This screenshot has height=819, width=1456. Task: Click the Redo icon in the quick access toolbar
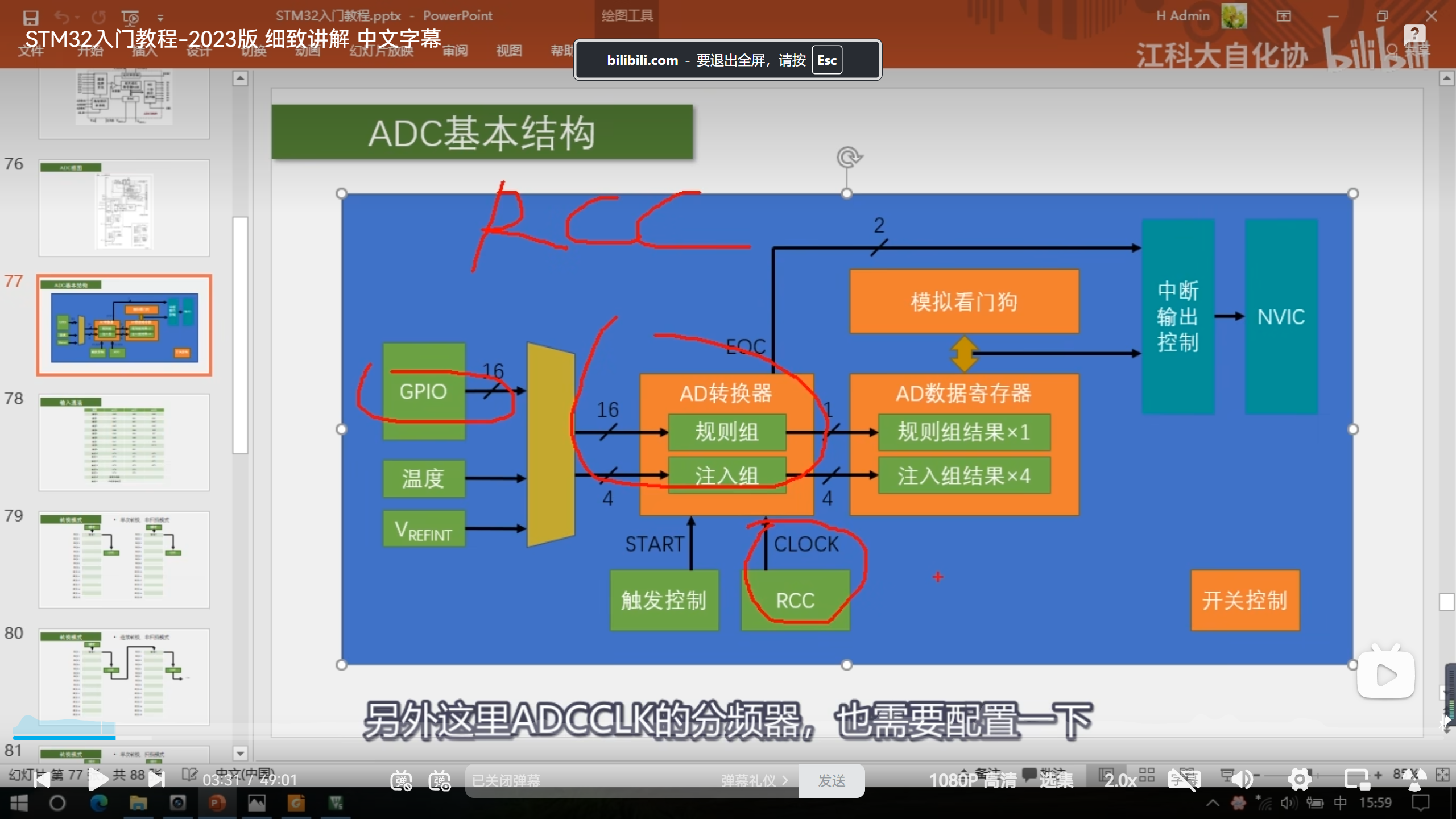click(99, 17)
